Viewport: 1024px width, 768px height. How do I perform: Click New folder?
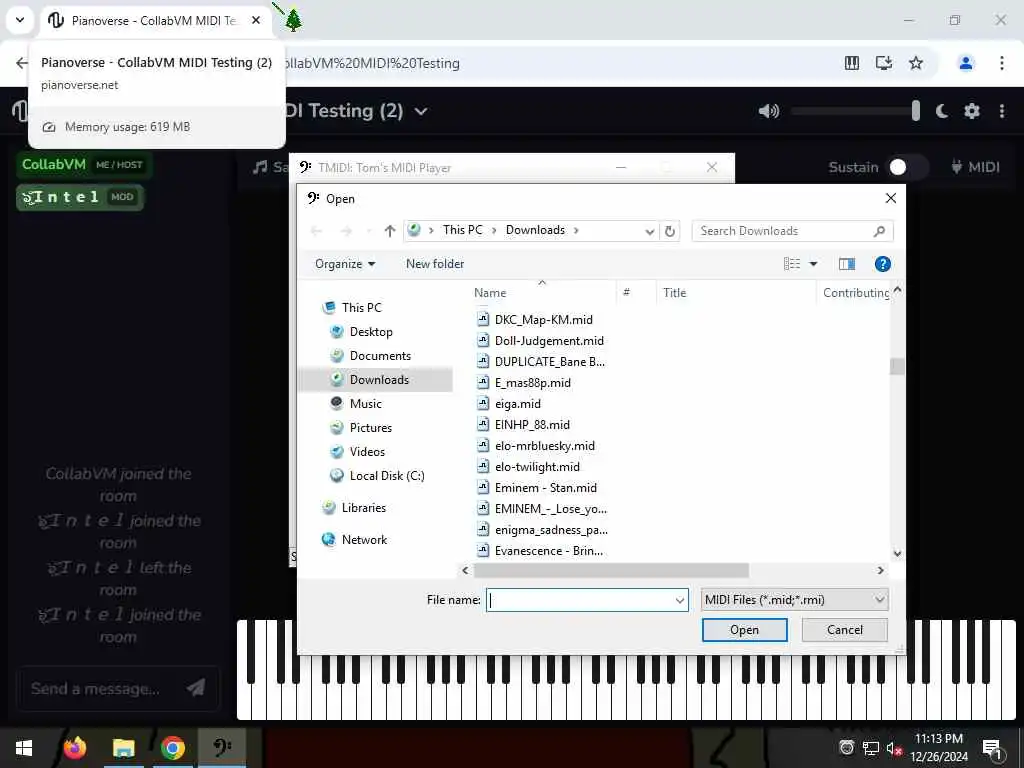pos(435,264)
